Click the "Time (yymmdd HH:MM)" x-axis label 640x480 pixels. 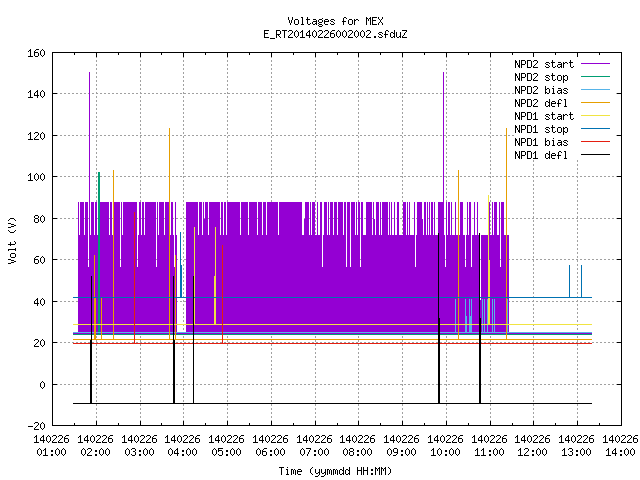click(x=336, y=471)
